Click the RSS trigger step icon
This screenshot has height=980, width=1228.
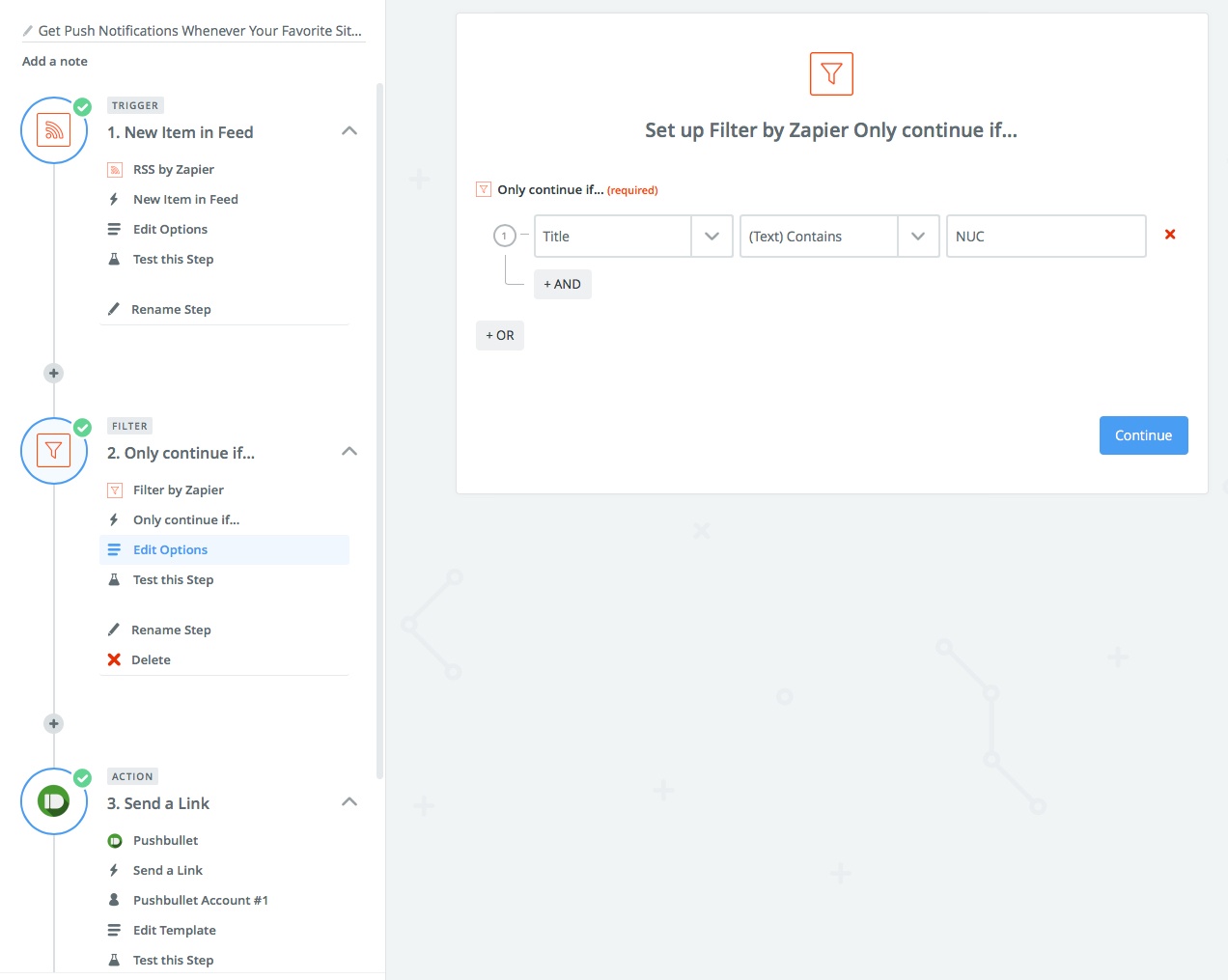point(54,130)
